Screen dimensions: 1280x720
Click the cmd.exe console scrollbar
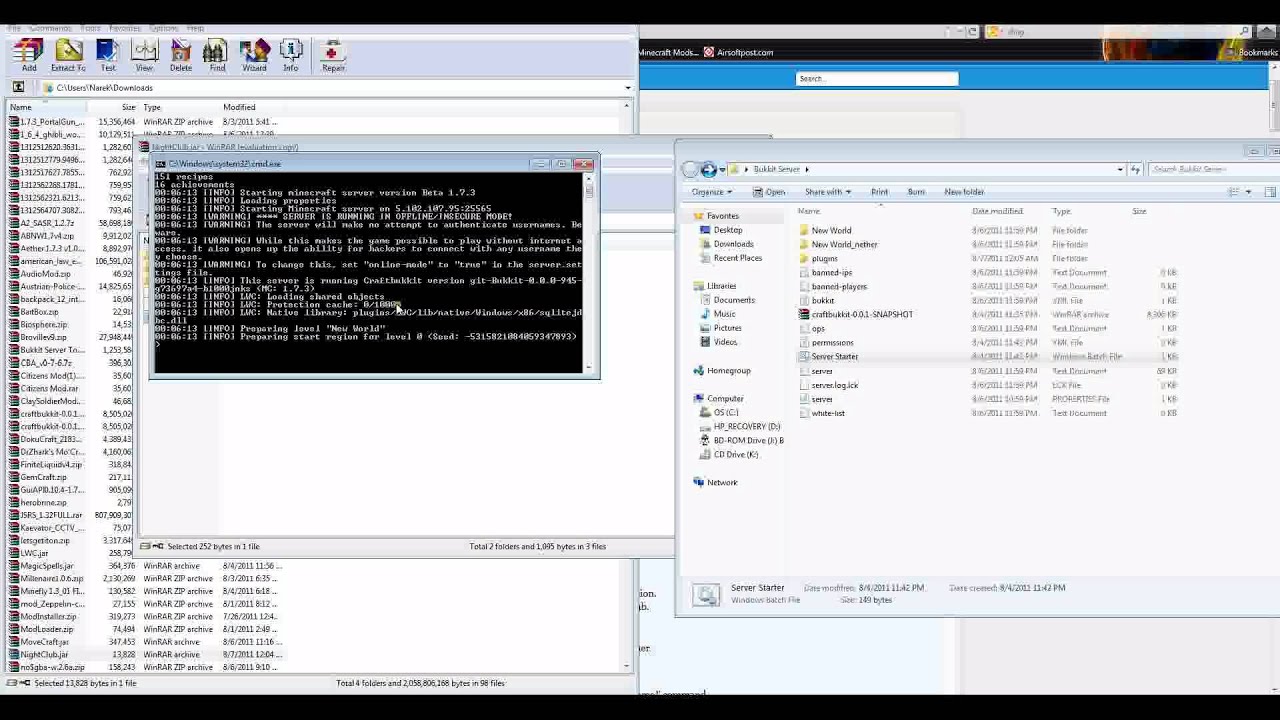[x=590, y=270]
